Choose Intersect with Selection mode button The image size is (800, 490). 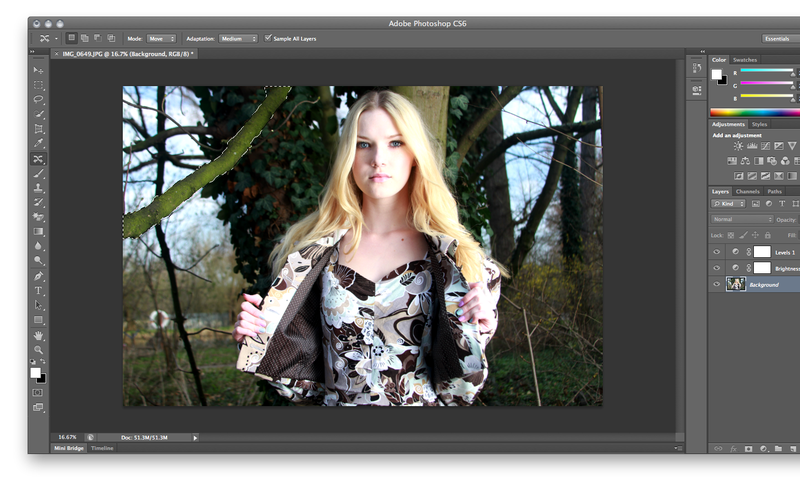111,38
